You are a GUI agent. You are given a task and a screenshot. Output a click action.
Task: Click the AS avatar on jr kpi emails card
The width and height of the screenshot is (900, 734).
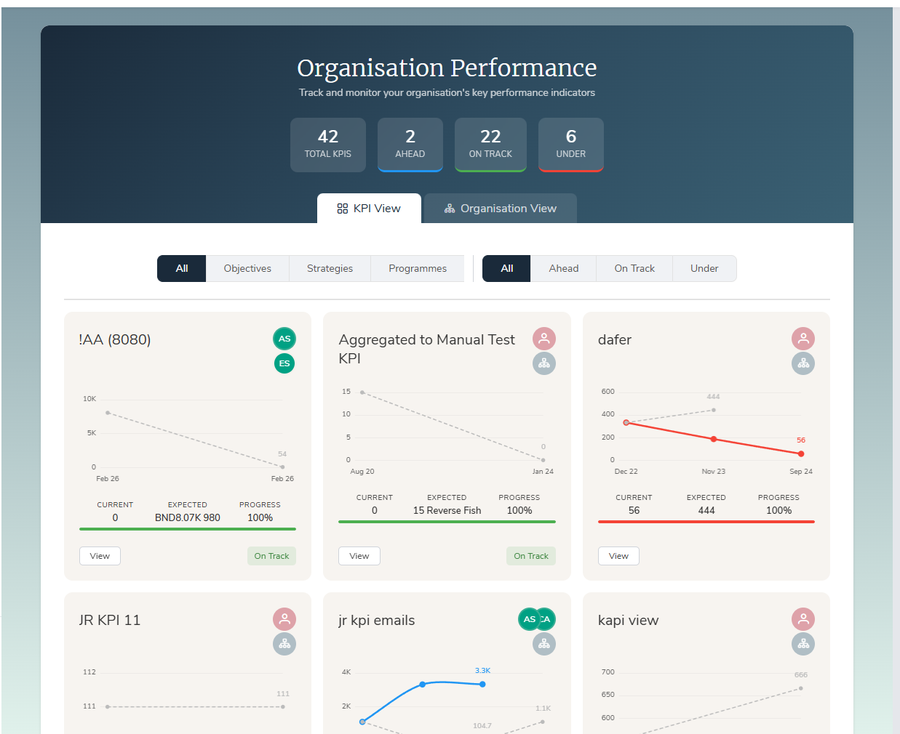(x=528, y=620)
